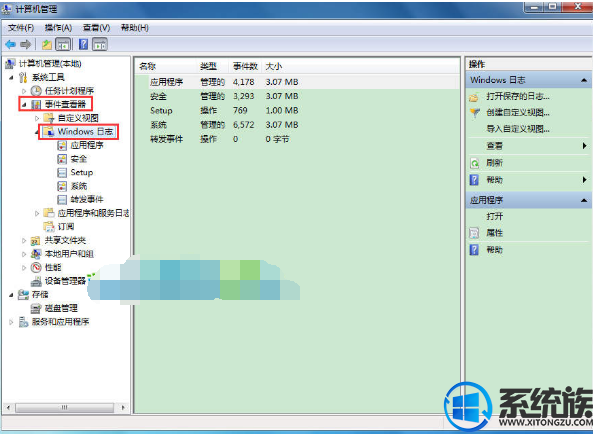Click the 转发事件 log icon in tree
This screenshot has height=435, width=593.
tap(62, 199)
